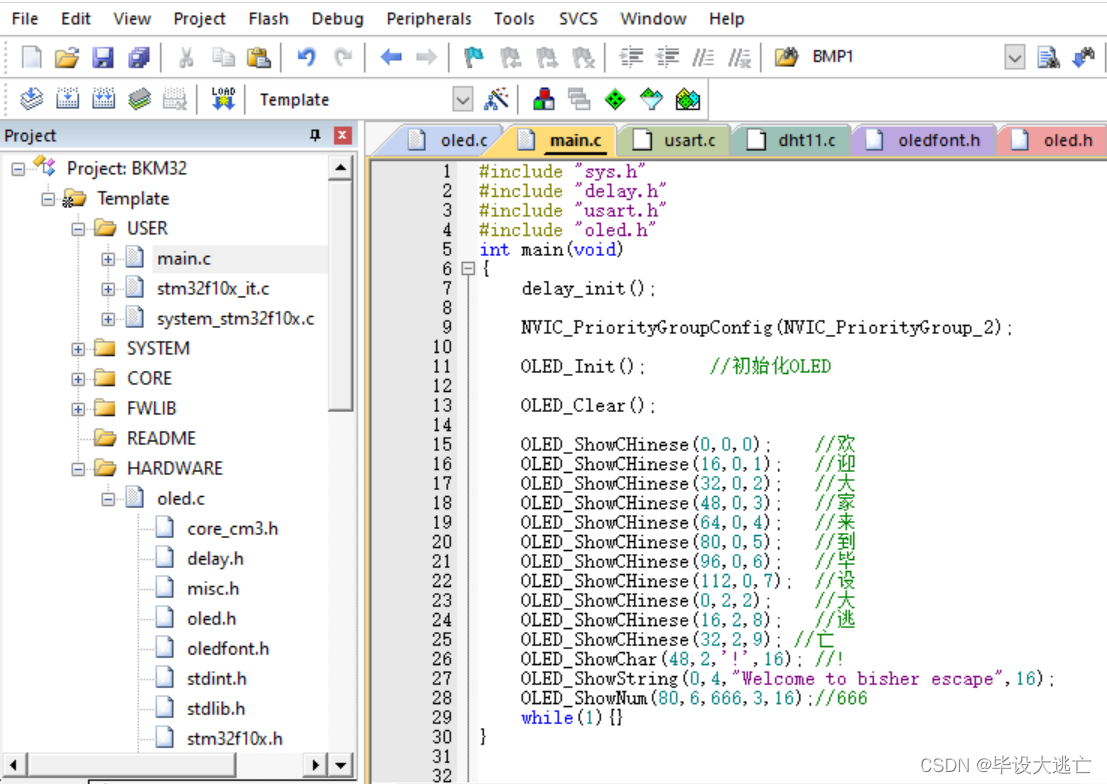Open Manage Run-Time Environment green diamond icon
This screenshot has height=784, width=1107.
tap(615, 99)
